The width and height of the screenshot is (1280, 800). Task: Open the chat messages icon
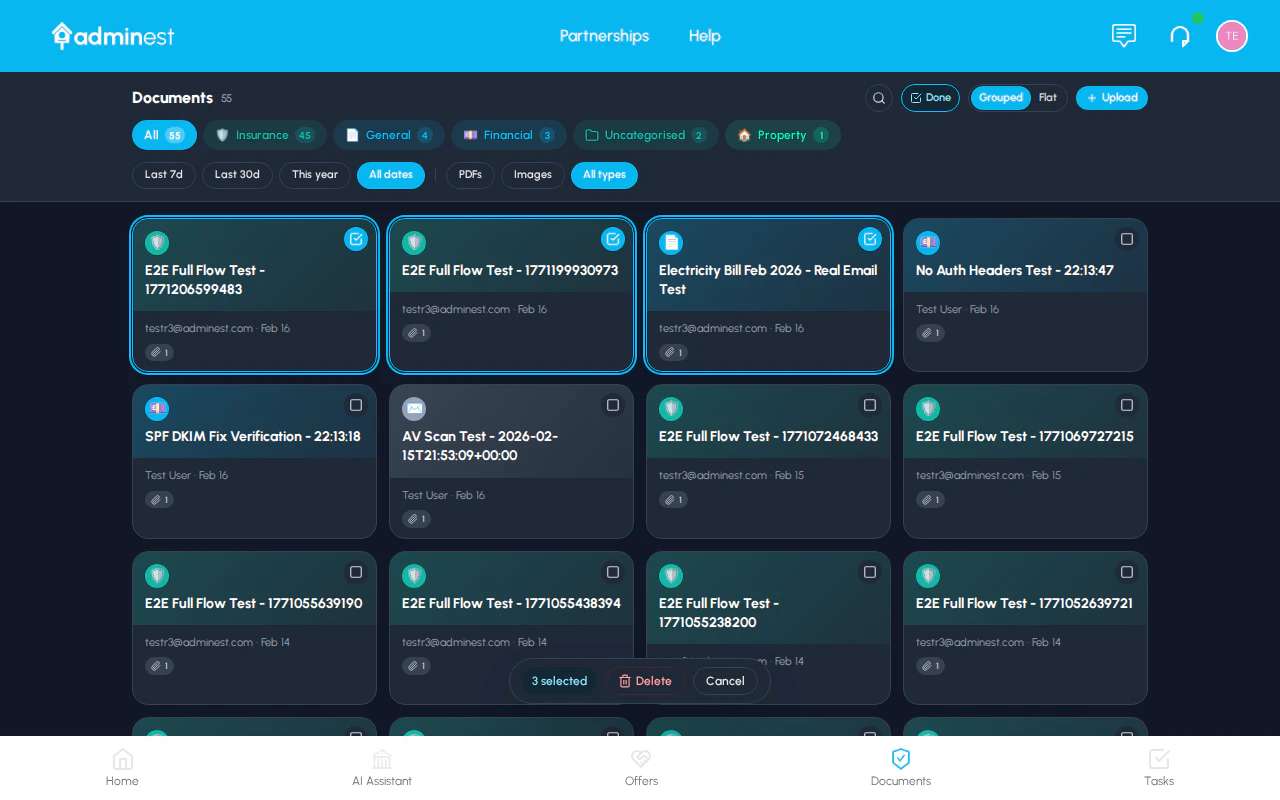(1124, 36)
